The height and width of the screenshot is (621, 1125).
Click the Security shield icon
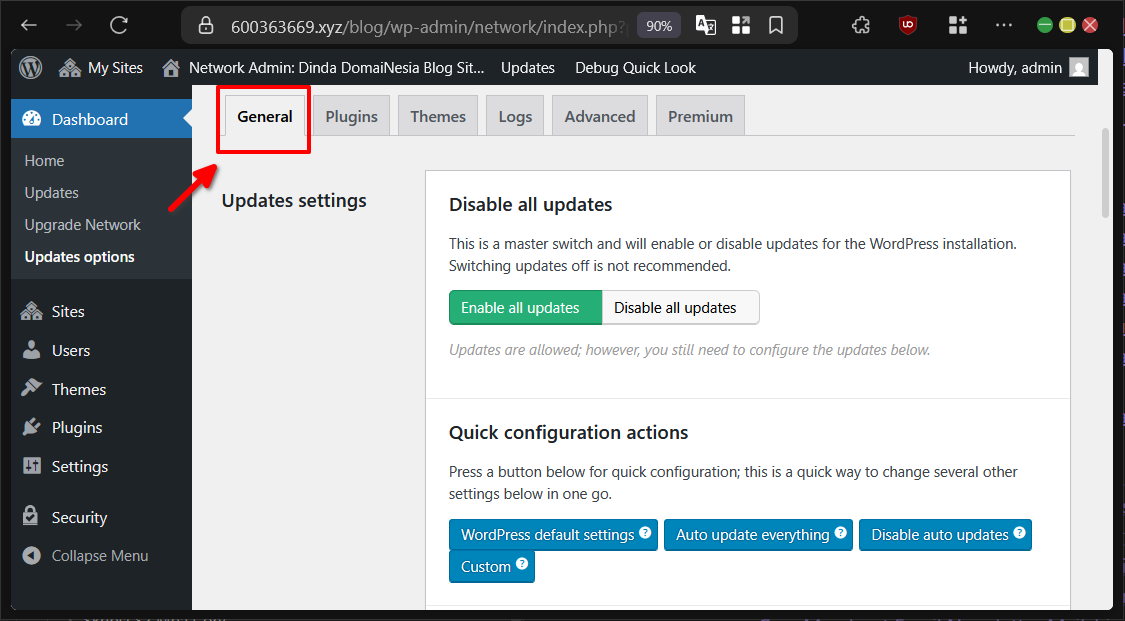[x=31, y=517]
